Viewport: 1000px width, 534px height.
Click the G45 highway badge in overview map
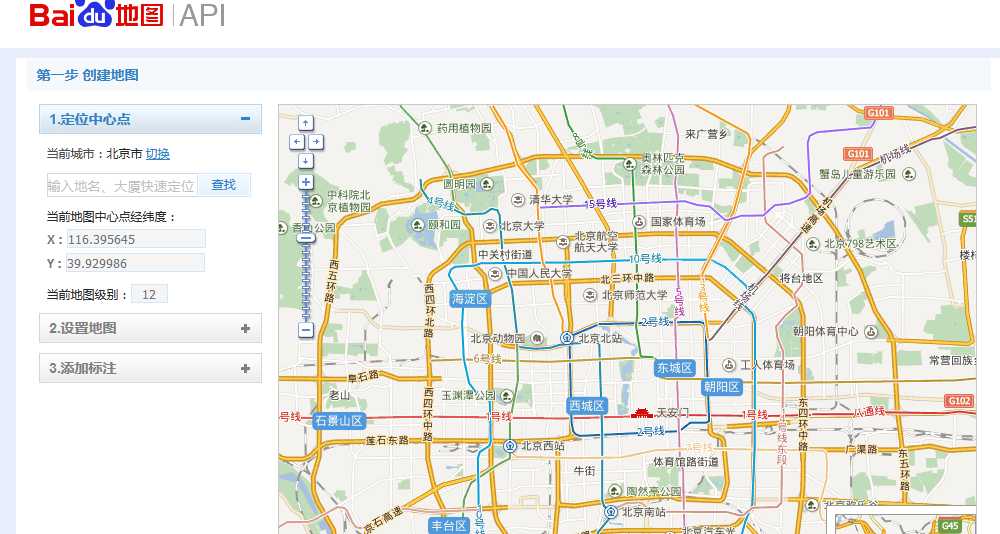point(950,526)
